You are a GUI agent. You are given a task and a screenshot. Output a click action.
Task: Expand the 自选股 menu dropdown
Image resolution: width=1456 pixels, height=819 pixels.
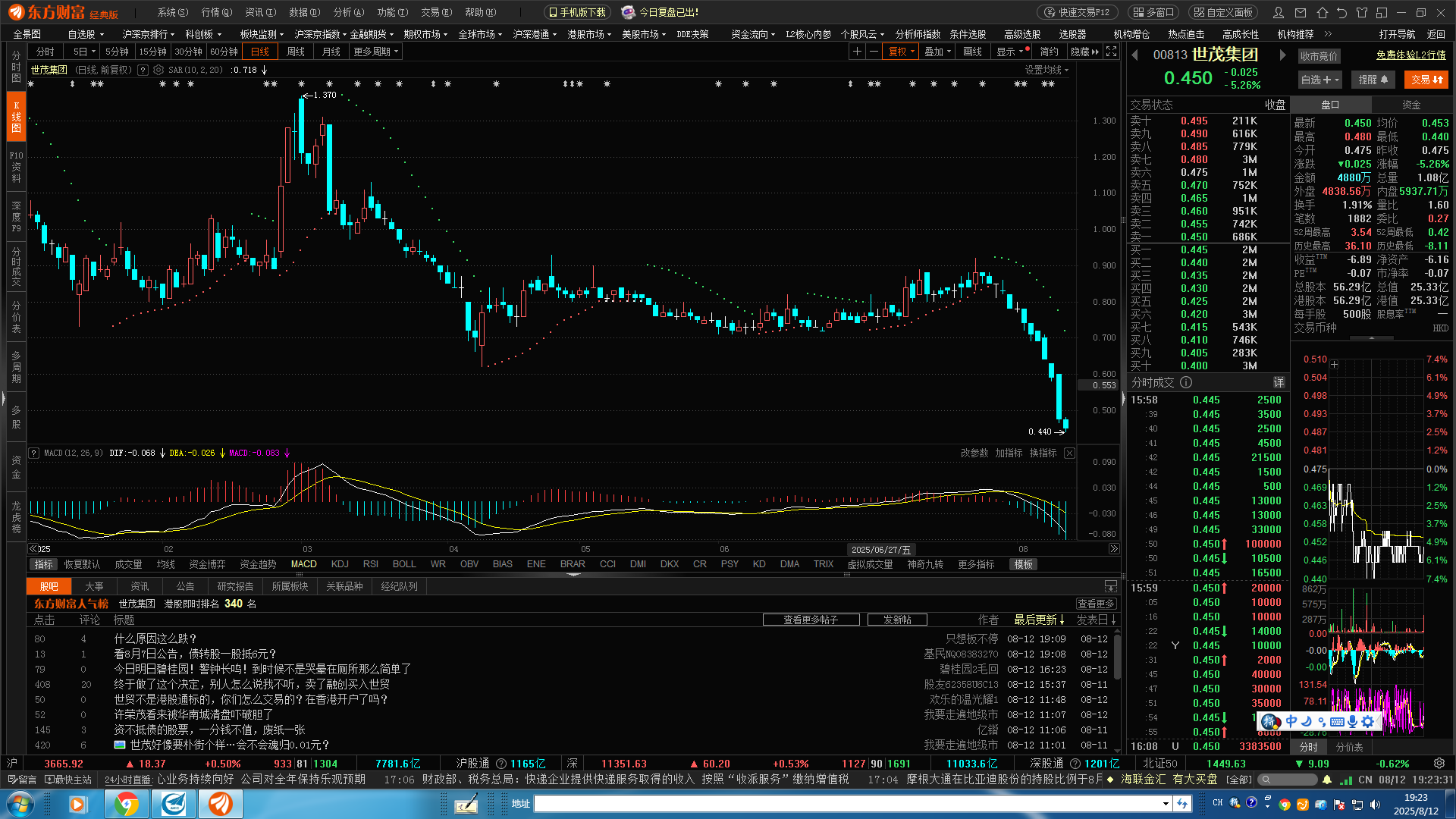[x=86, y=34]
